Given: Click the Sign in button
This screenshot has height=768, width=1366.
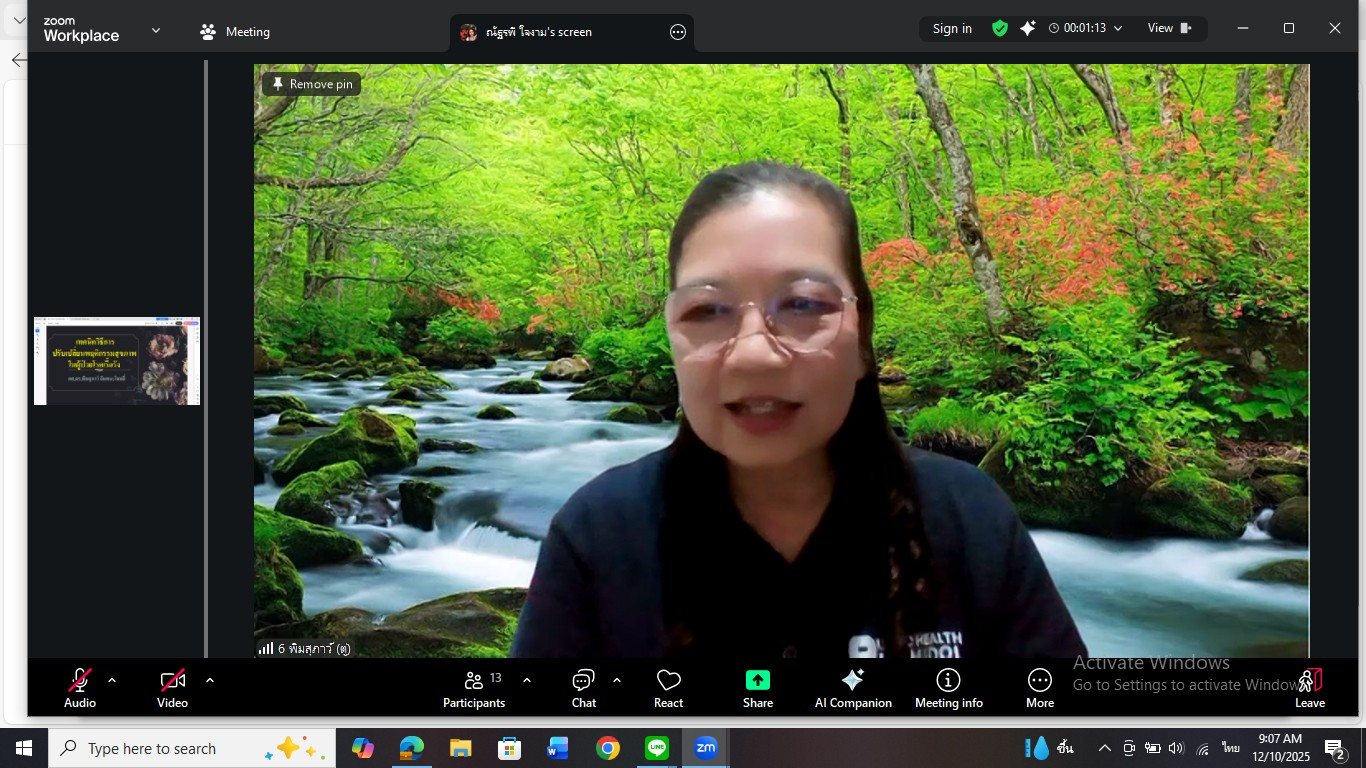Looking at the screenshot, I should 951,29.
